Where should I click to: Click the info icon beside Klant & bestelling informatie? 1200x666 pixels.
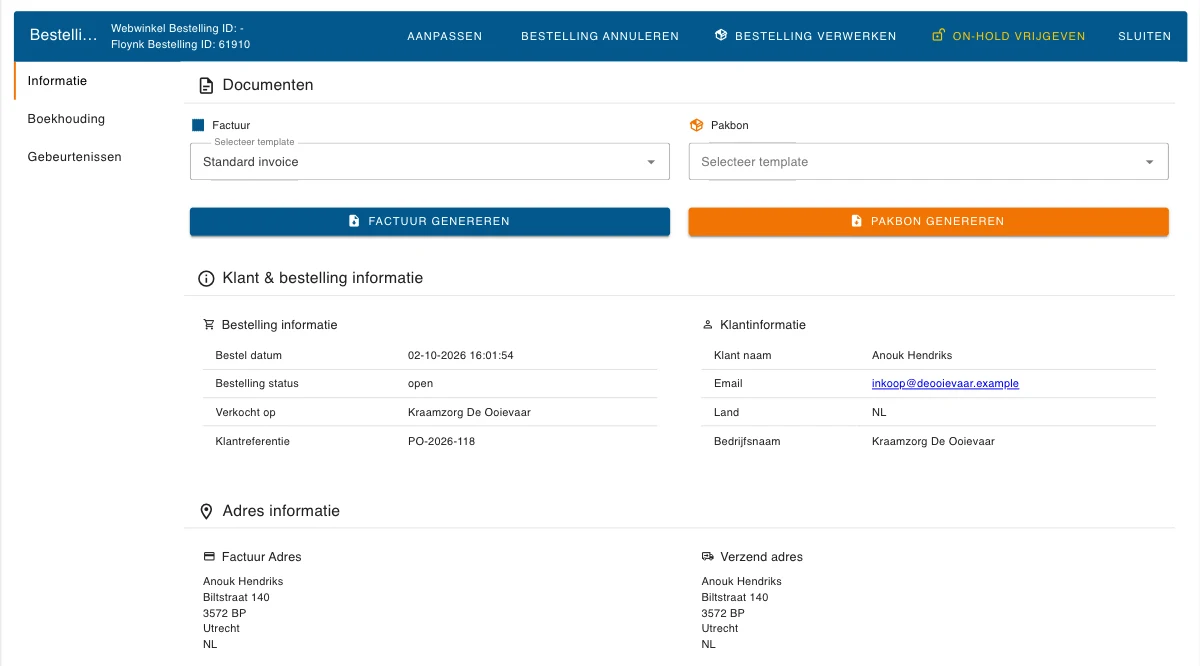pyautogui.click(x=206, y=279)
